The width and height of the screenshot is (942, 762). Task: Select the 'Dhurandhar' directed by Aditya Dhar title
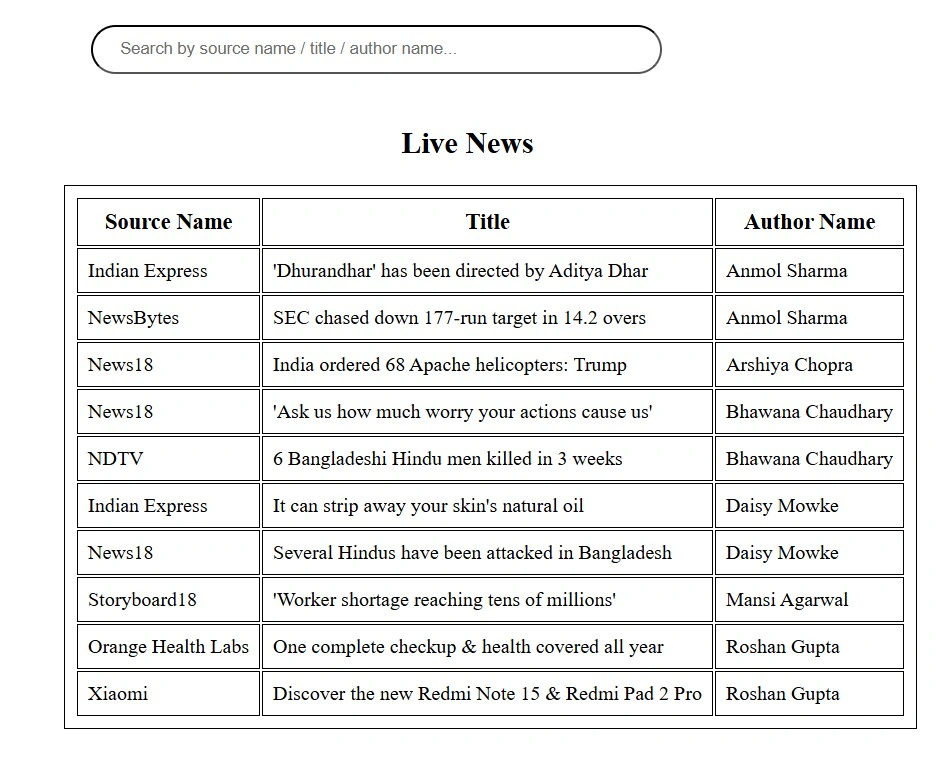[x=487, y=271]
